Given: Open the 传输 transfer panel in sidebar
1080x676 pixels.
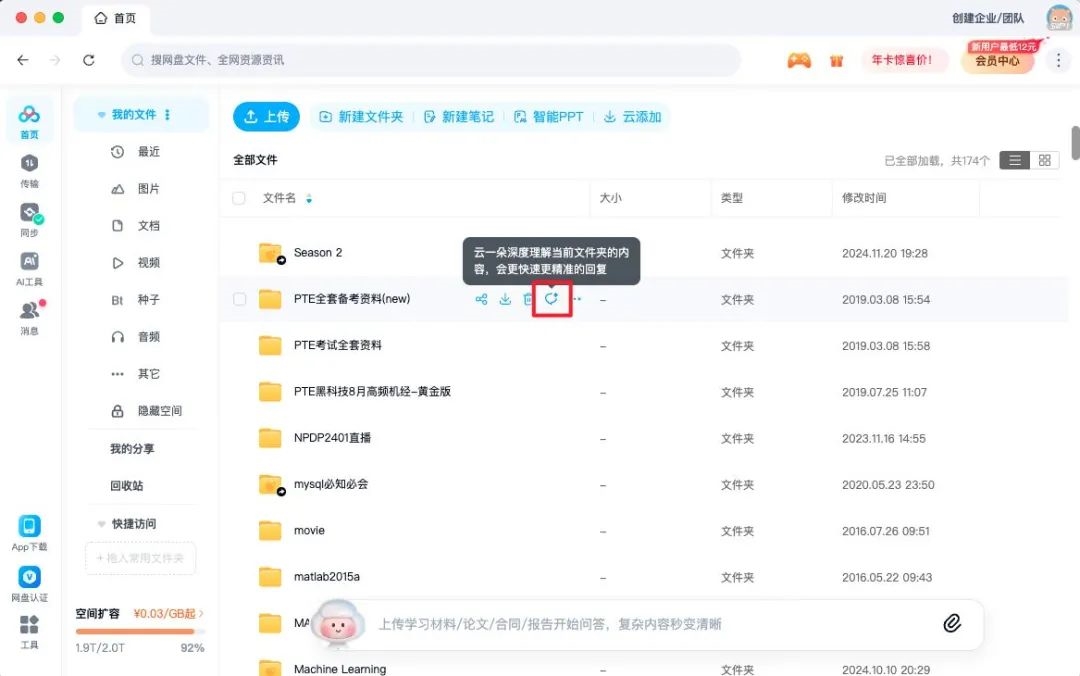Looking at the screenshot, I should pyautogui.click(x=29, y=168).
